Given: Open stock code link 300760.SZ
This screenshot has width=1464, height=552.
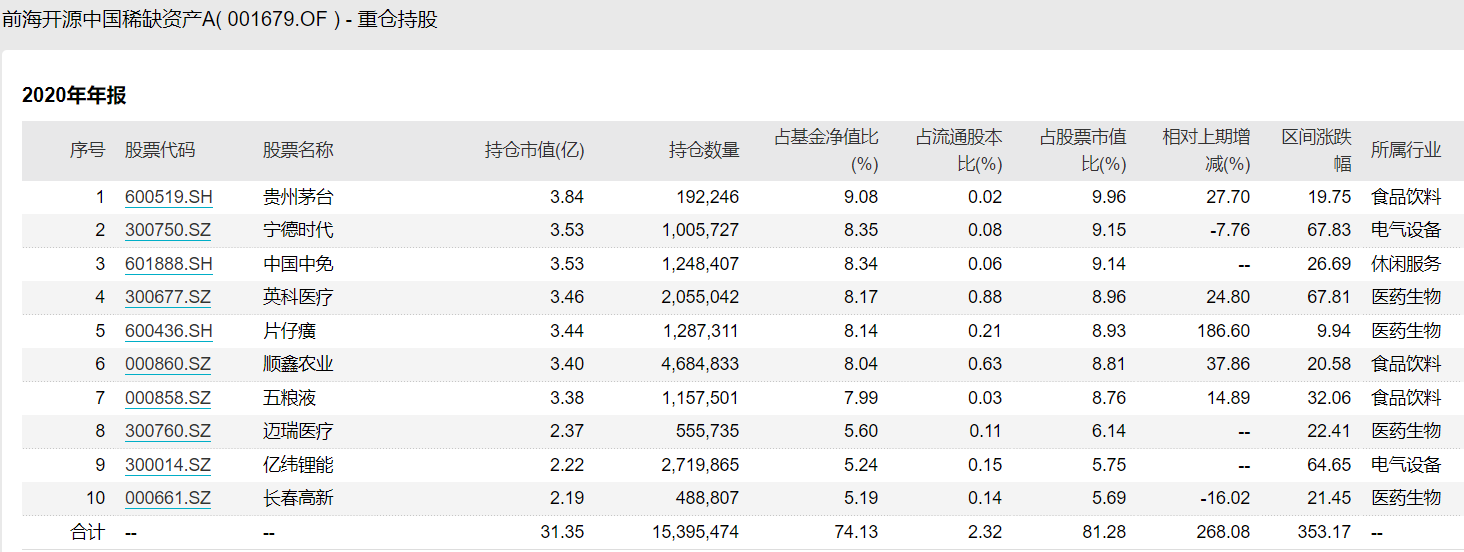Looking at the screenshot, I should pyautogui.click(x=168, y=431).
